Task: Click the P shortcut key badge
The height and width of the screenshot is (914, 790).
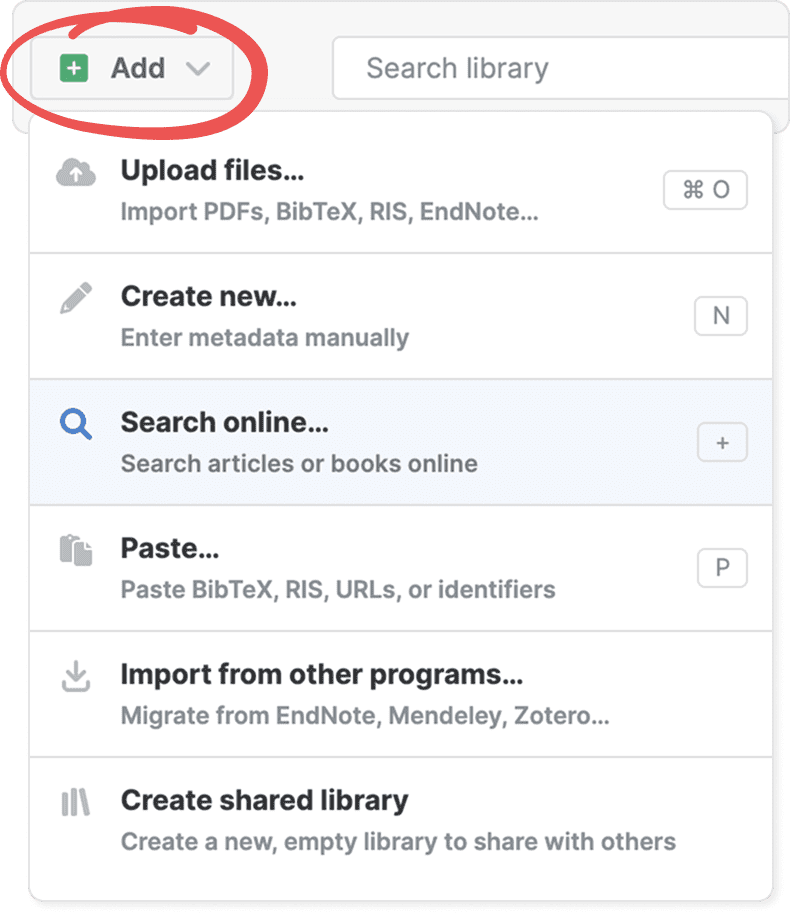Action: click(721, 569)
